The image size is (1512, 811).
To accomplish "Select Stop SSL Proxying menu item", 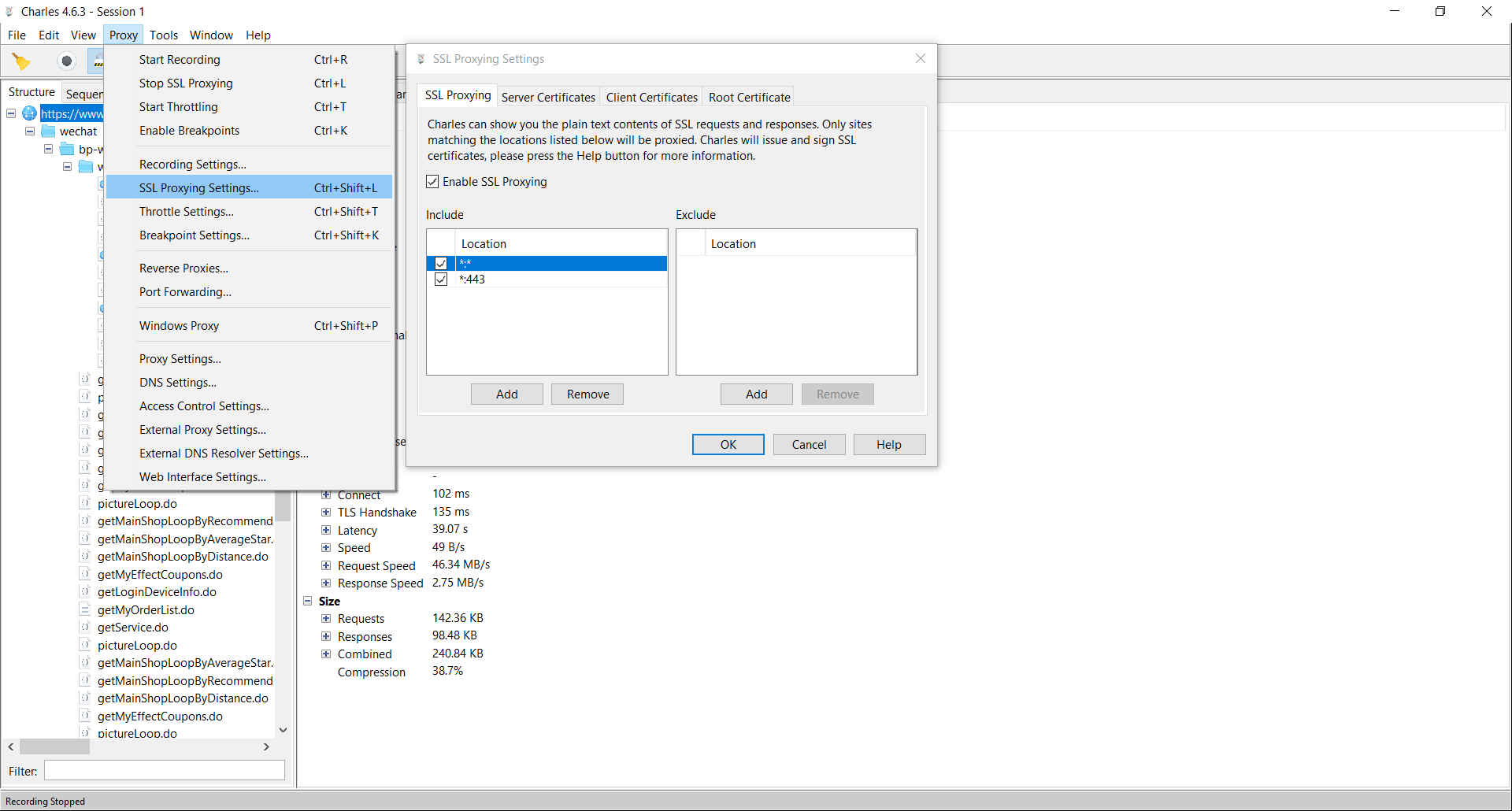I will 249,83.
